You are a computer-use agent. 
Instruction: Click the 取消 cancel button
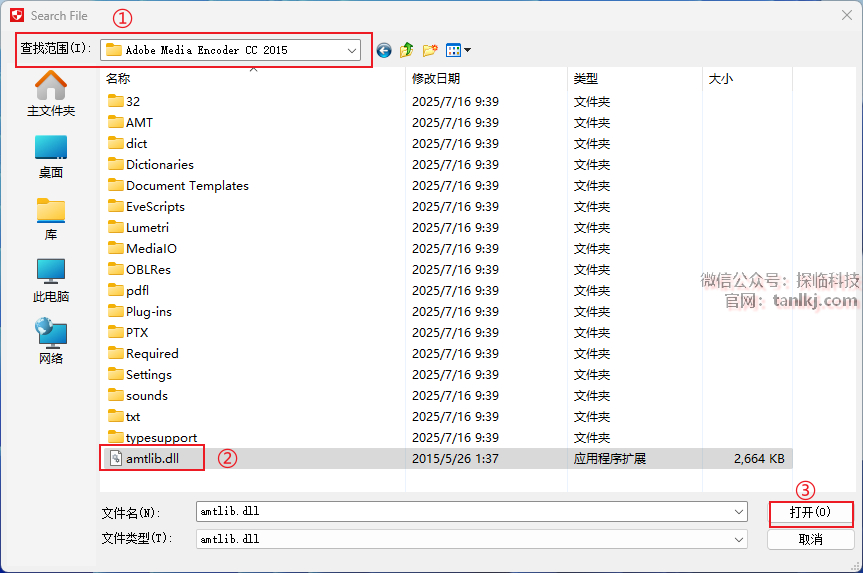(811, 539)
